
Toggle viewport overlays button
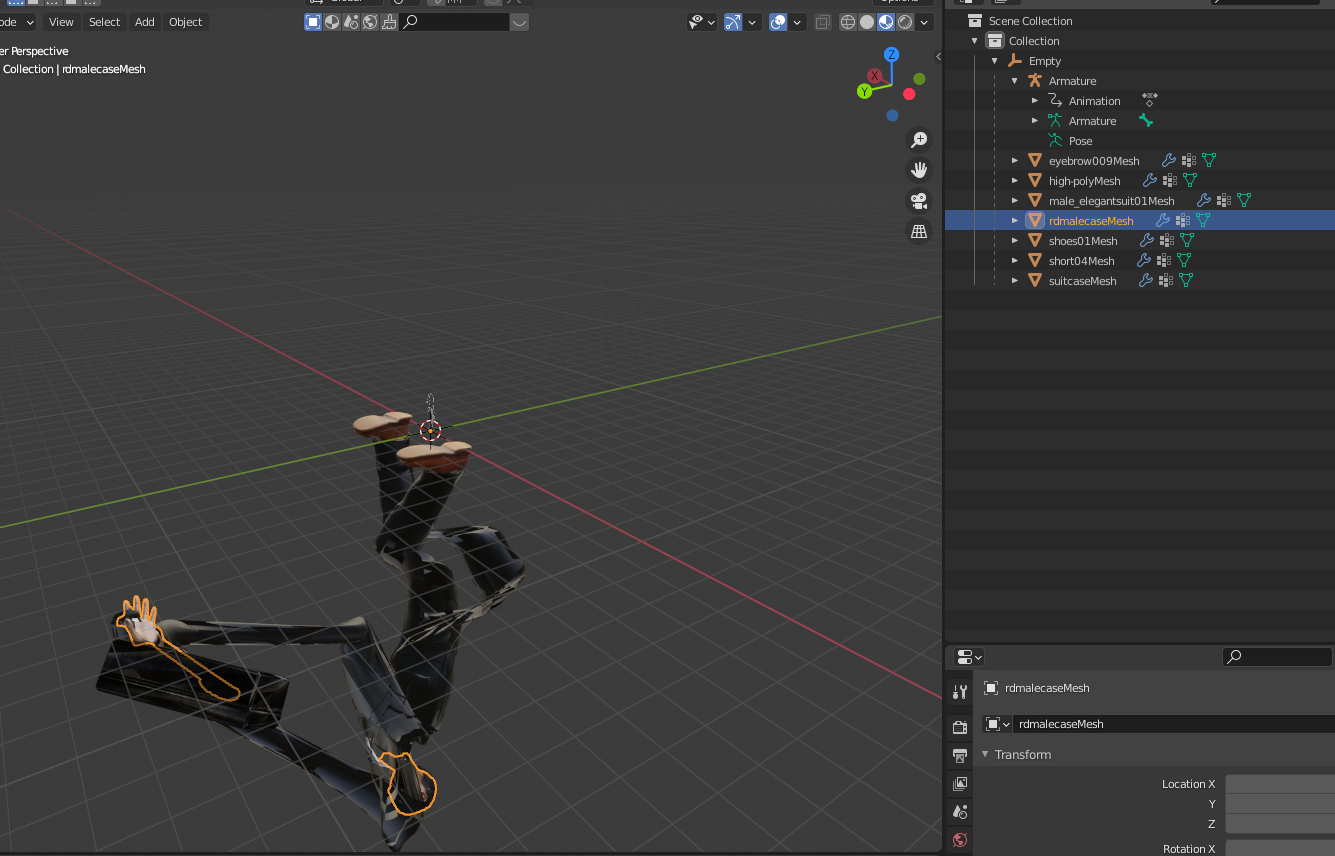778,22
